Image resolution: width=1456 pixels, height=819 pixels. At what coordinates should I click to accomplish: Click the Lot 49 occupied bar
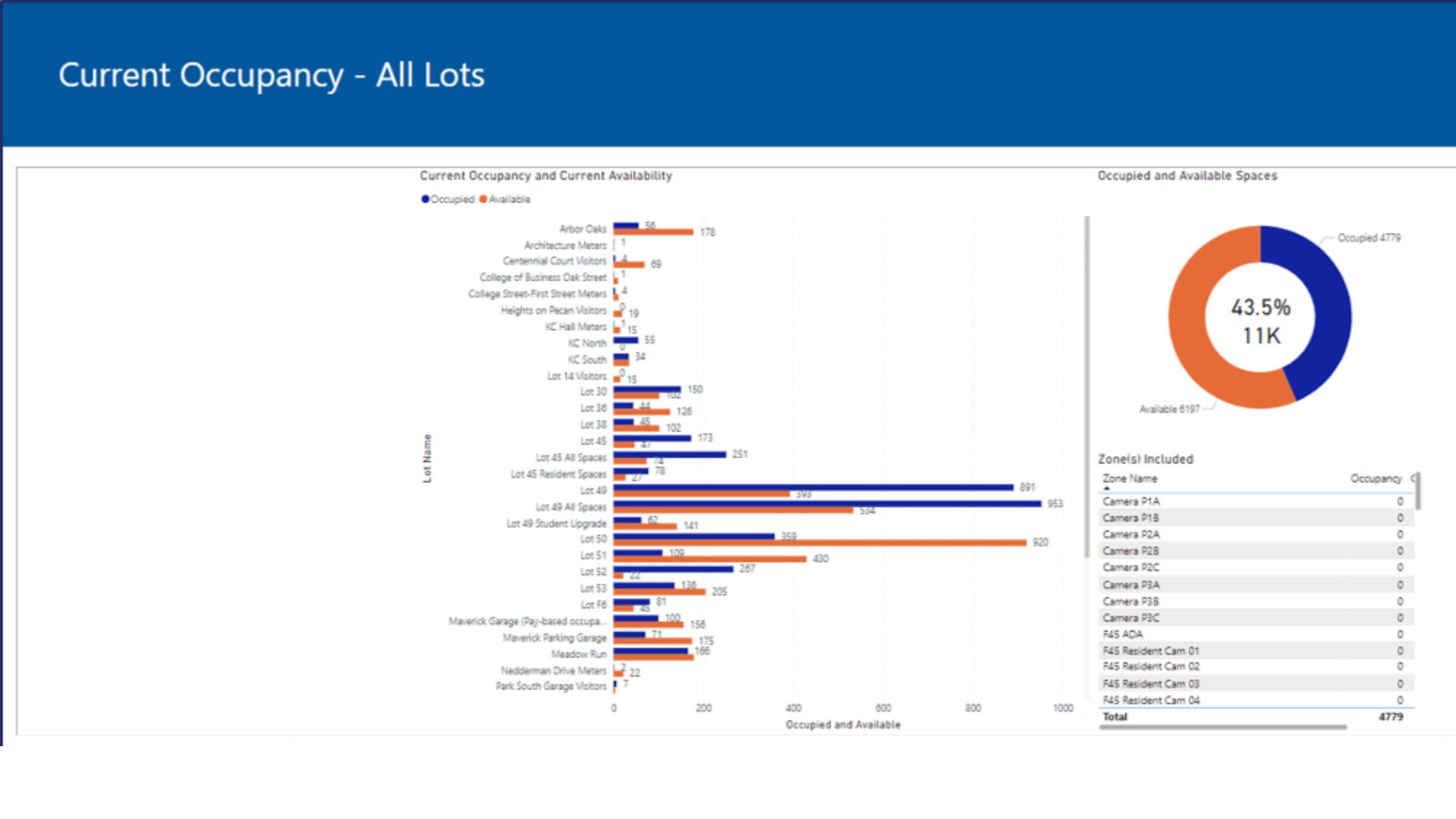[811, 486]
